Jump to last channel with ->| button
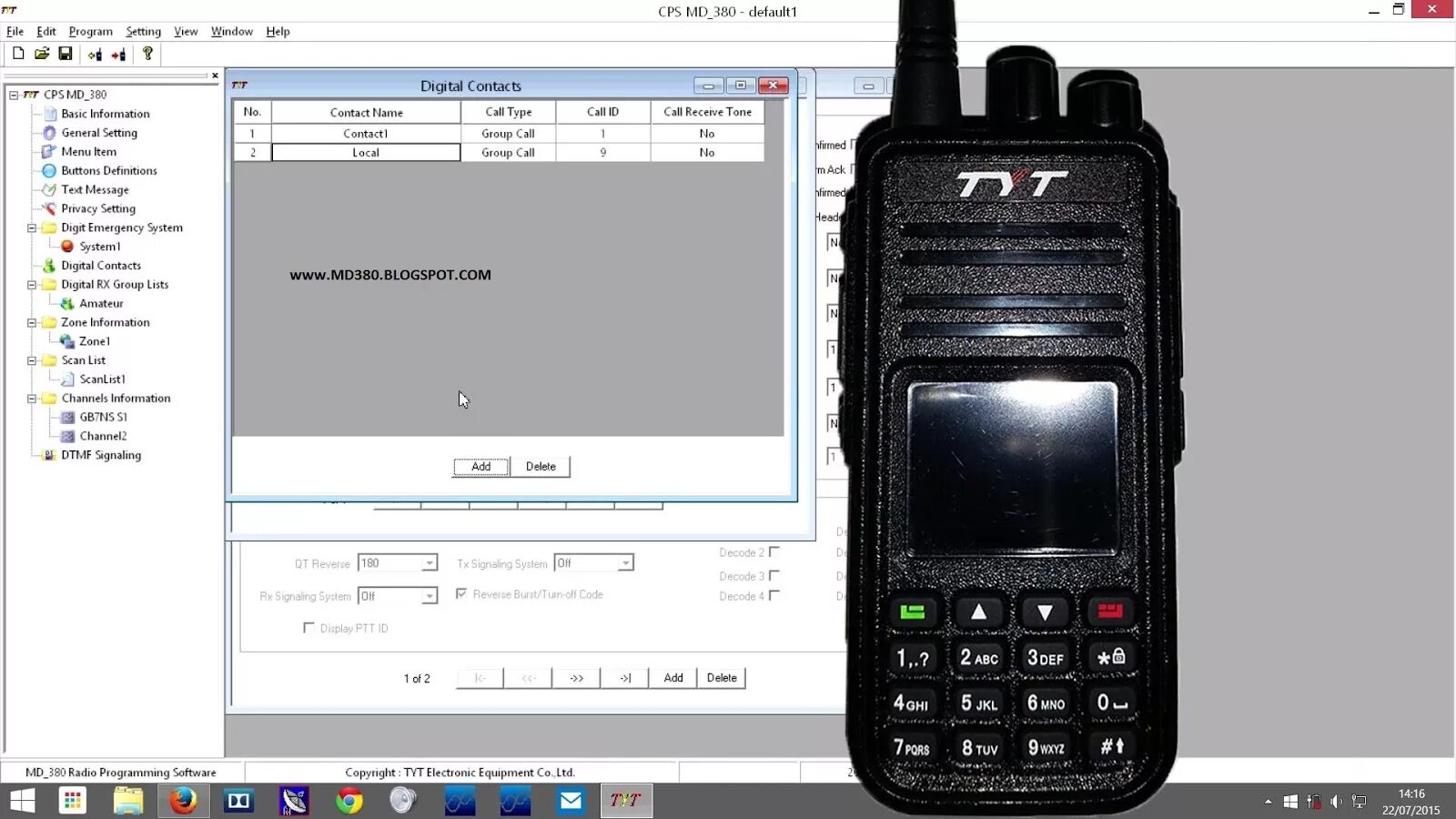Image resolution: width=1456 pixels, height=819 pixels. pyautogui.click(x=625, y=678)
